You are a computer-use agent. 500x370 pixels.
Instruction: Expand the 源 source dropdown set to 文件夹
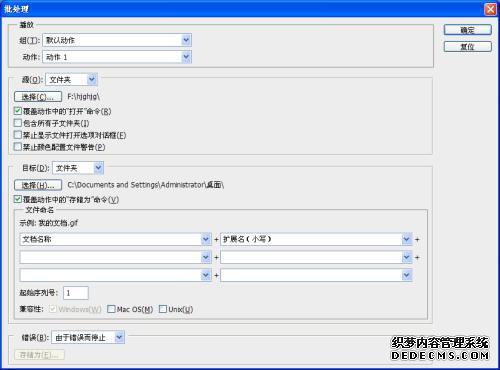tap(71, 80)
